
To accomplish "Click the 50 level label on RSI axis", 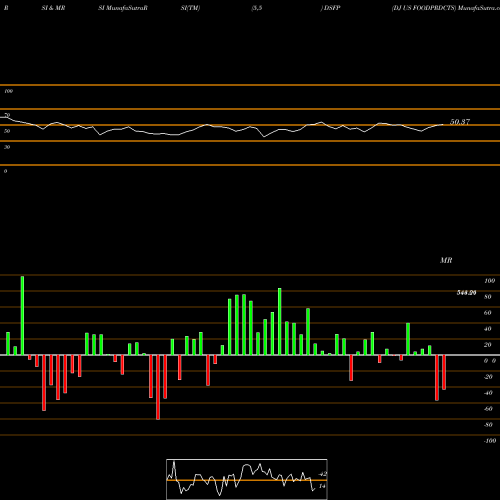I will (7, 131).
